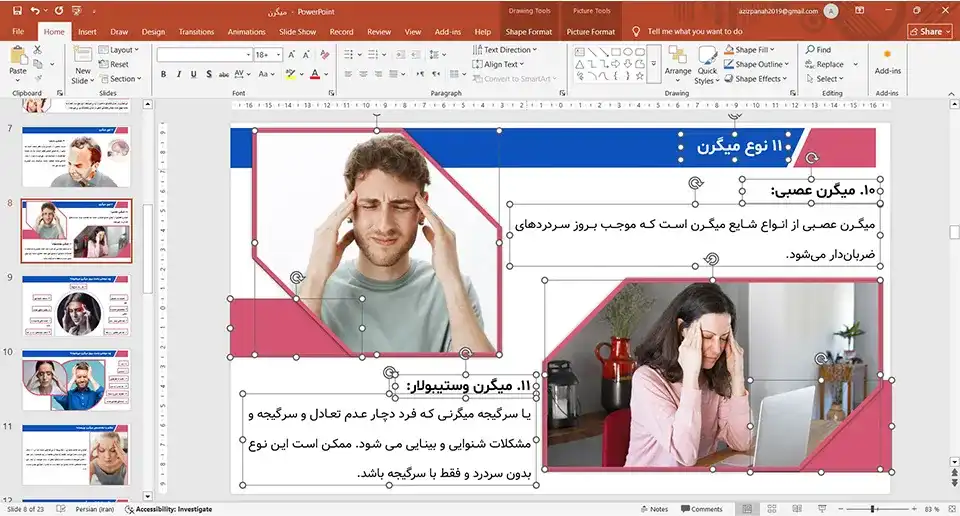Start presentation from beginning icon
960x516 pixels.
pyautogui.click(x=77, y=10)
